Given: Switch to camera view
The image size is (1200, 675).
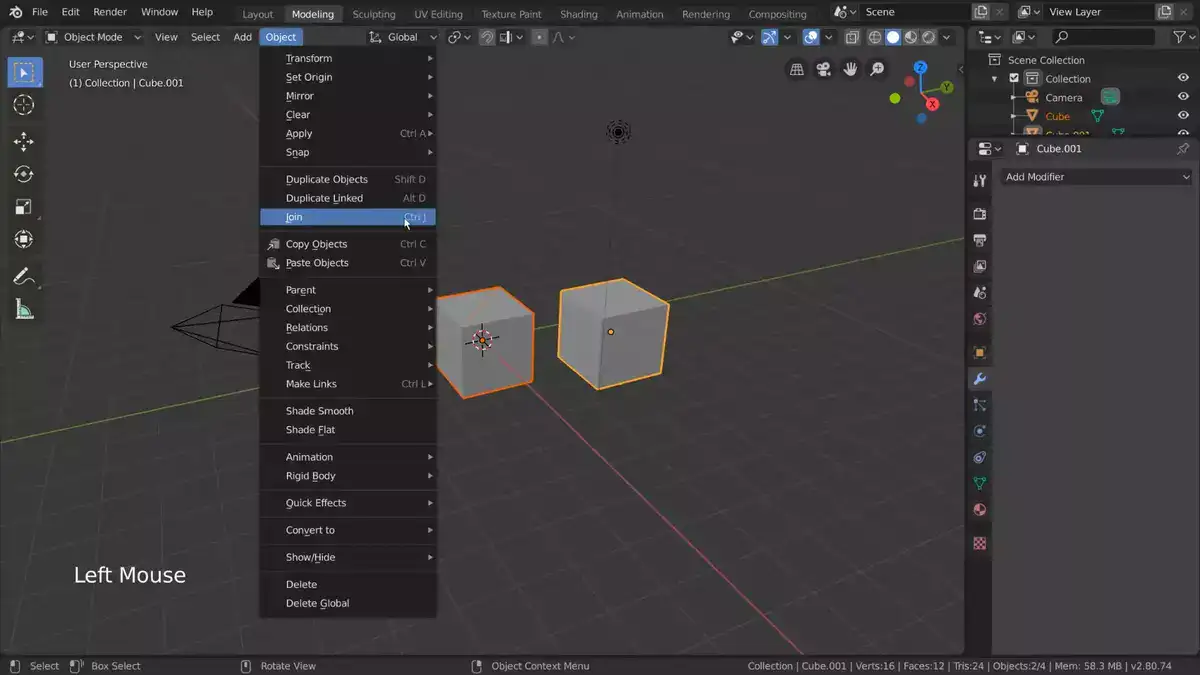Looking at the screenshot, I should coord(824,69).
